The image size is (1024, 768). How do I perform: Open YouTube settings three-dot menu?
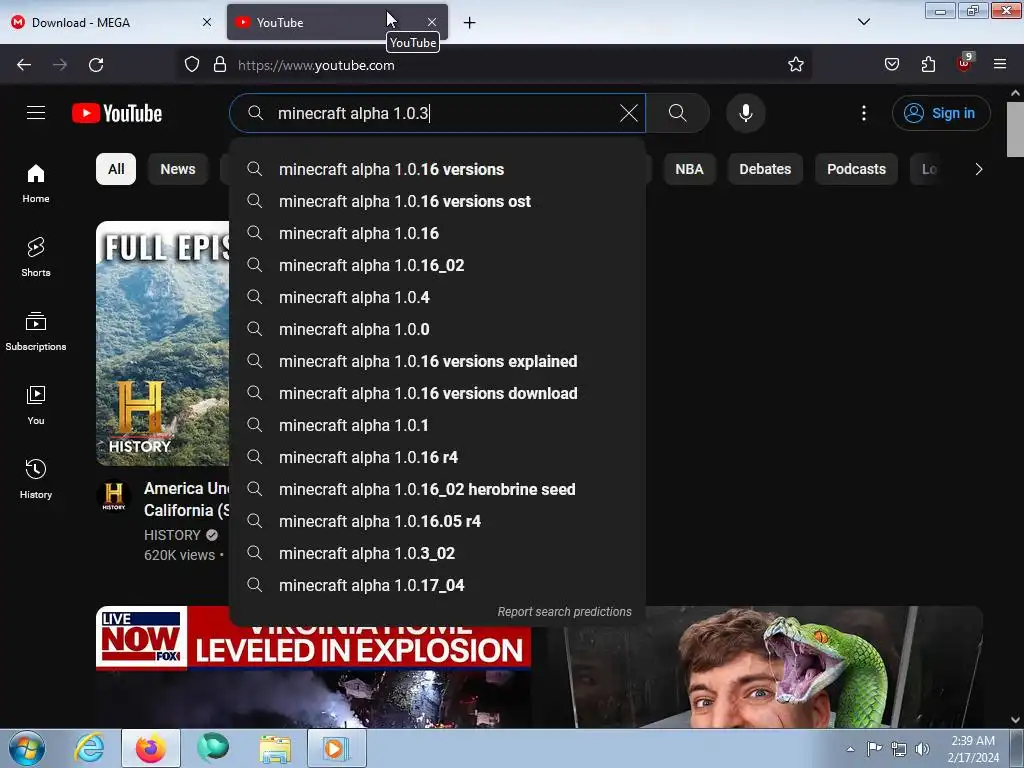(863, 113)
